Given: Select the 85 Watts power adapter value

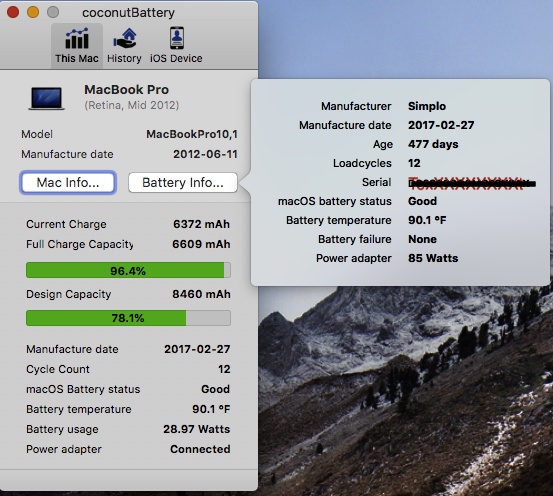Looking at the screenshot, I should 433,258.
